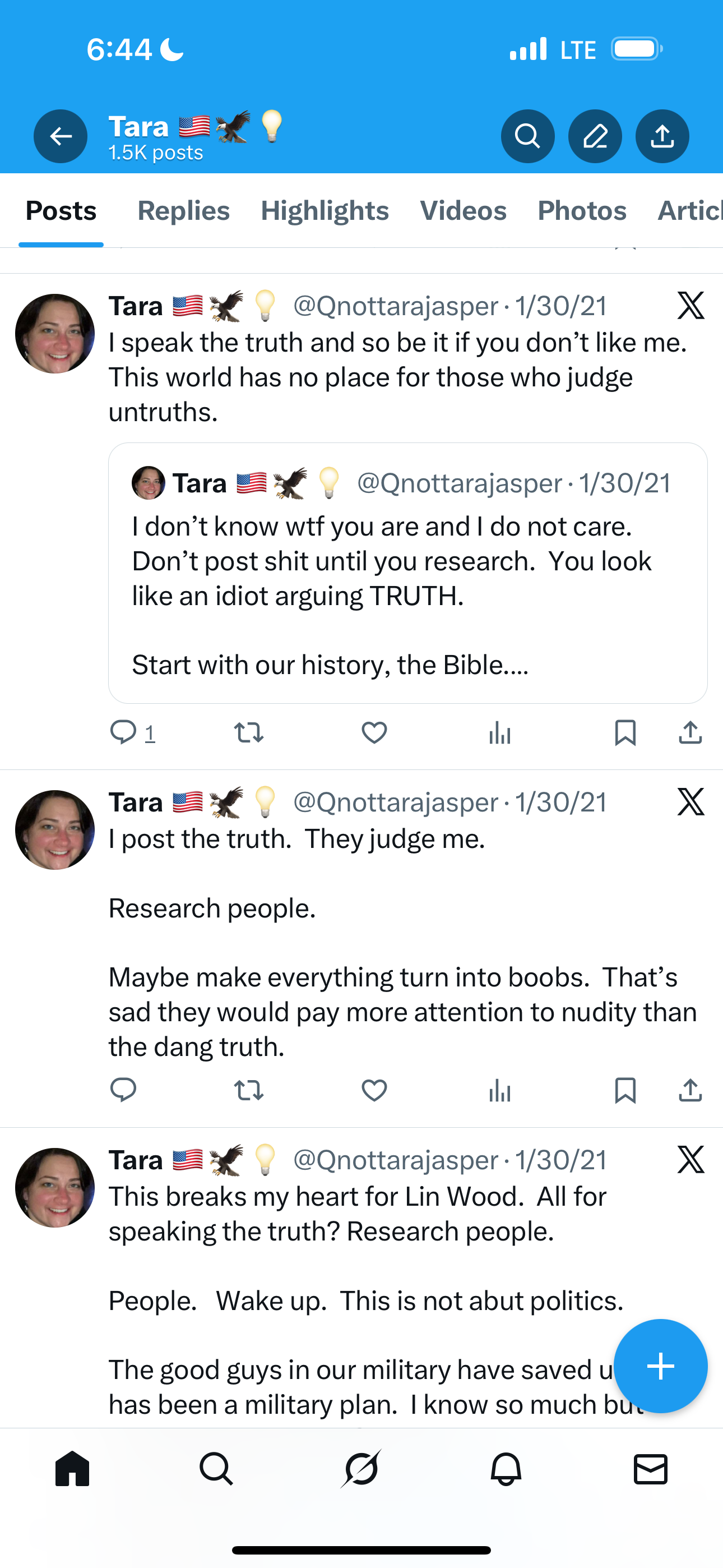Open profile search magnifier icon

tap(527, 136)
